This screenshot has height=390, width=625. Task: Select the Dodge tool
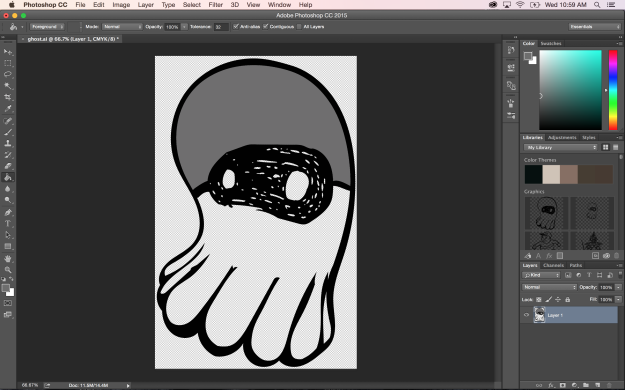coord(8,200)
